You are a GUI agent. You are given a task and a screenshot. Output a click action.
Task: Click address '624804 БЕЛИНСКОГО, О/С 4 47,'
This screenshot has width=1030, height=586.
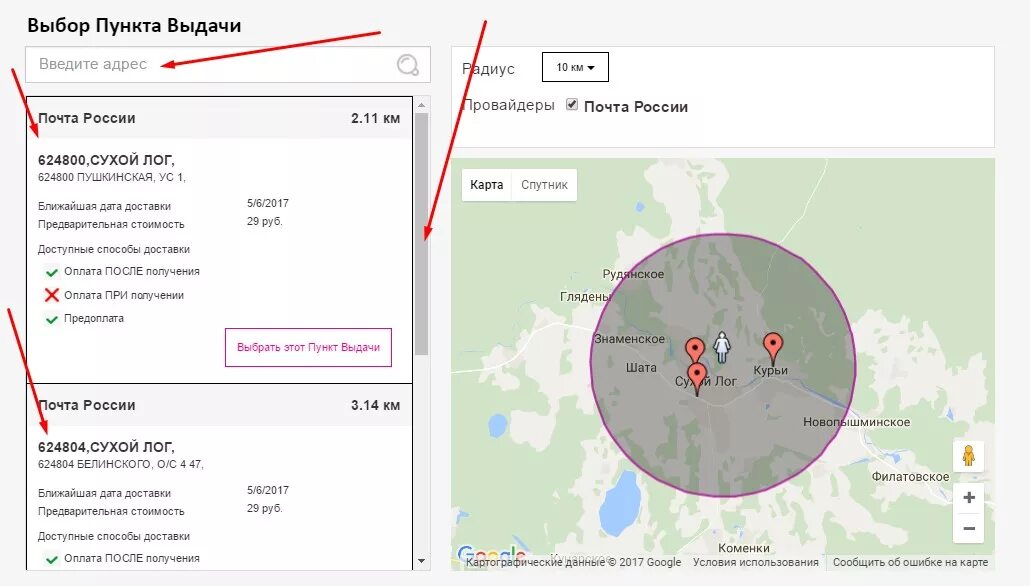(x=121, y=464)
